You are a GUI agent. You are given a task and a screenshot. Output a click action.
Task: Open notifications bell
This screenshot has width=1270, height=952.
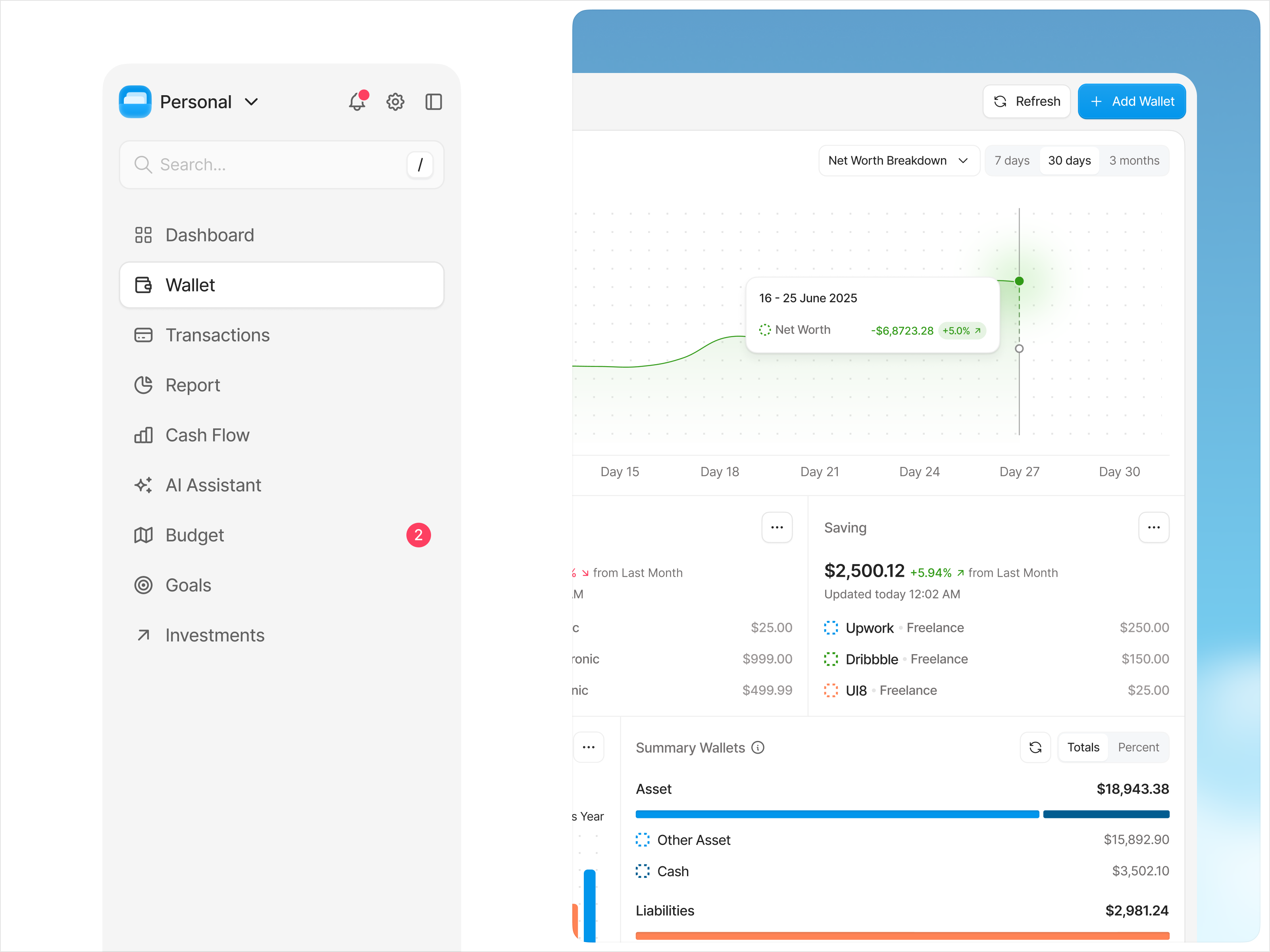[x=357, y=102]
